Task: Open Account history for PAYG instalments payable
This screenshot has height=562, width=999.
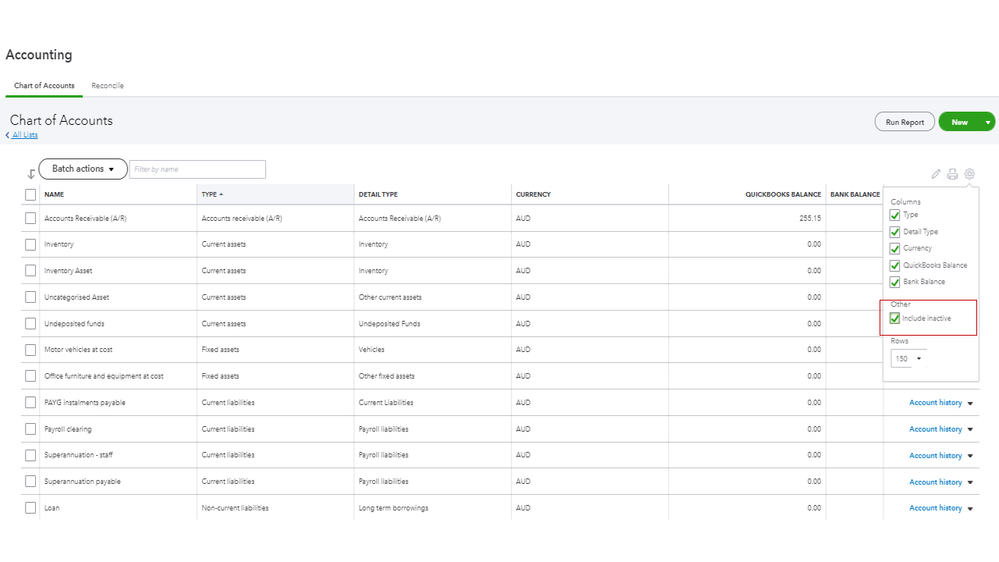Action: click(935, 403)
